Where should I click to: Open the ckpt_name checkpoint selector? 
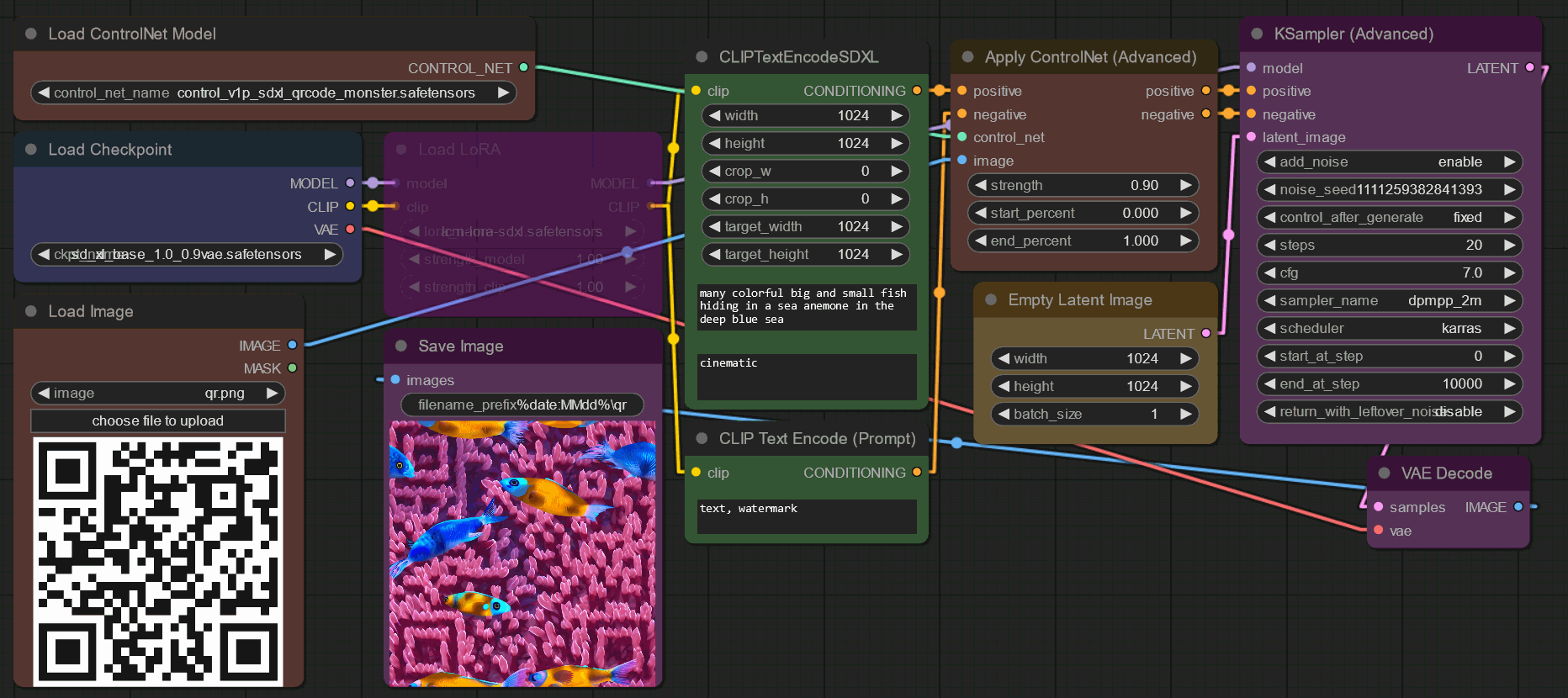(187, 254)
